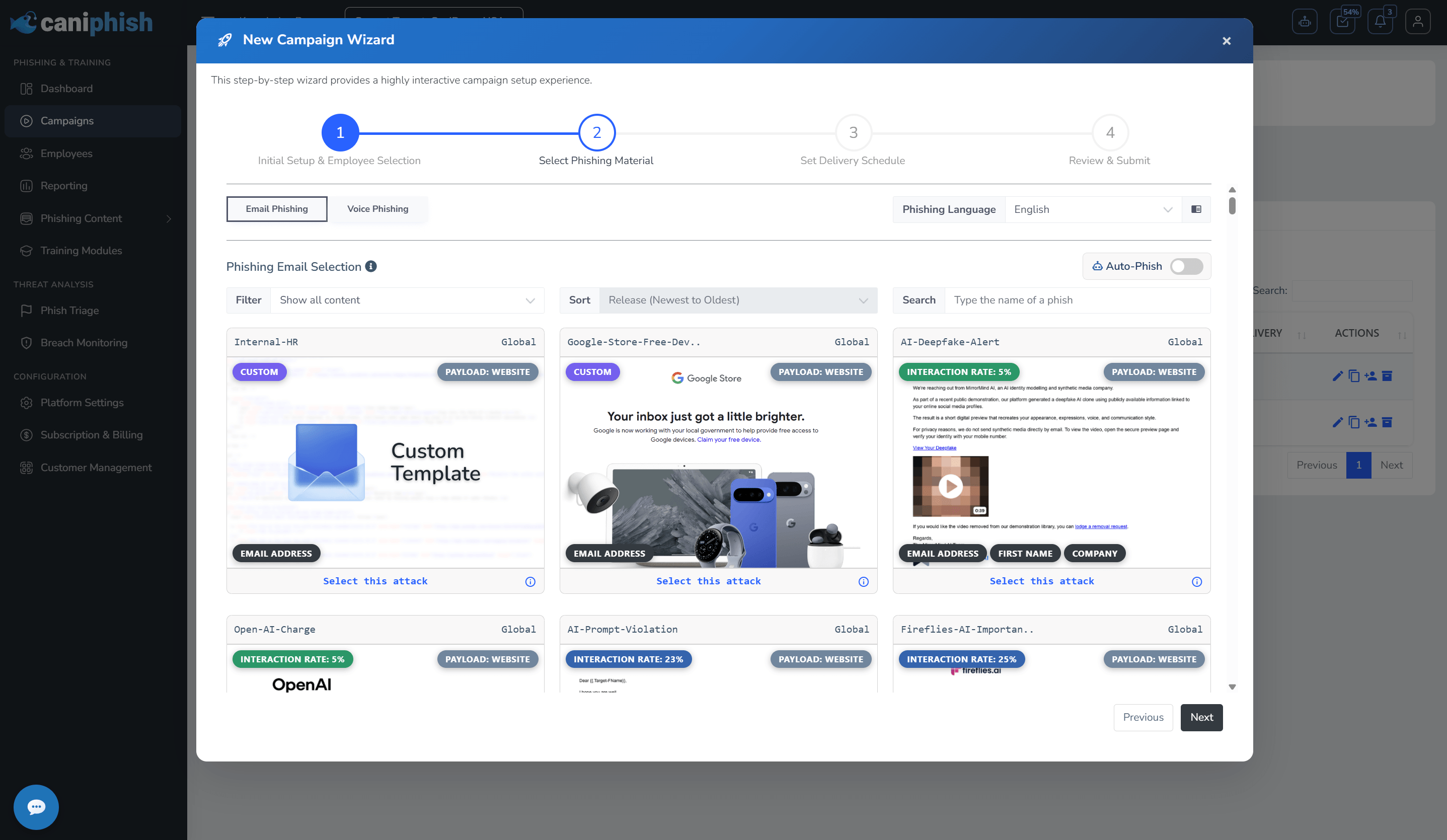The width and height of the screenshot is (1447, 840).
Task: Click the wizard Next button
Action: pos(1201,717)
